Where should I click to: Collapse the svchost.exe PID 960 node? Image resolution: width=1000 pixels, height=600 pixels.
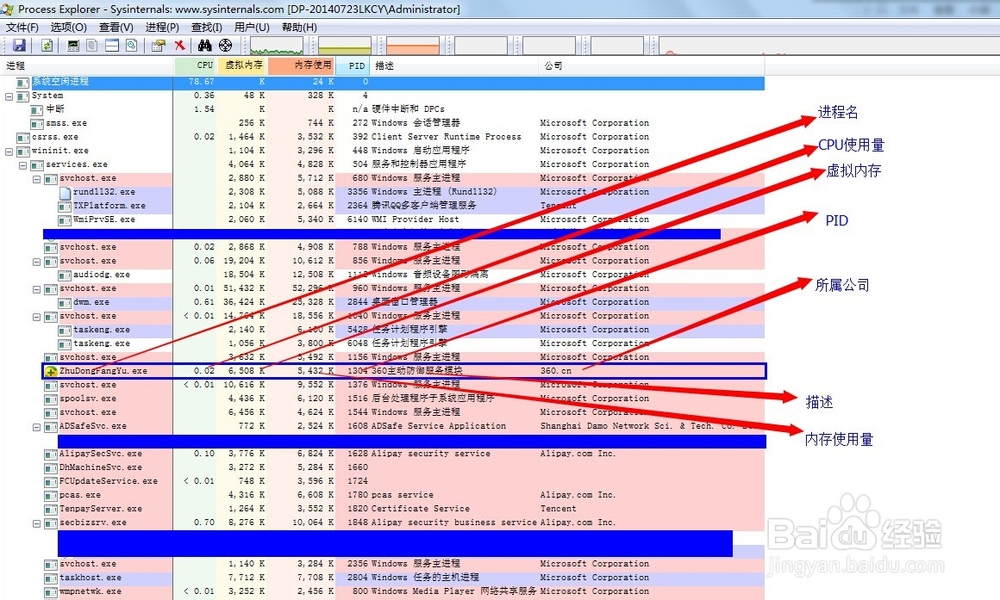click(x=37, y=289)
